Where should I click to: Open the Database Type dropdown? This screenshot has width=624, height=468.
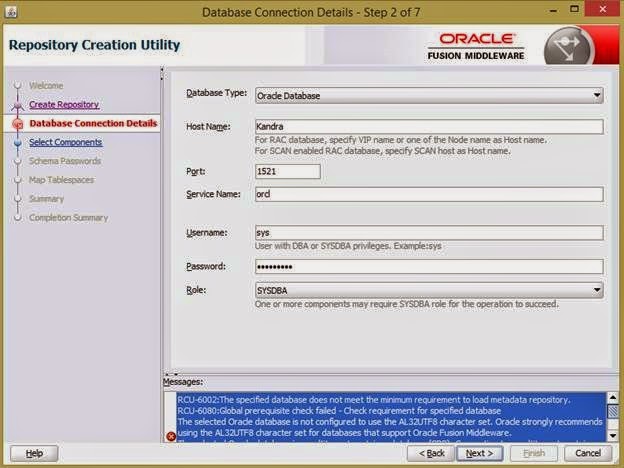point(429,96)
